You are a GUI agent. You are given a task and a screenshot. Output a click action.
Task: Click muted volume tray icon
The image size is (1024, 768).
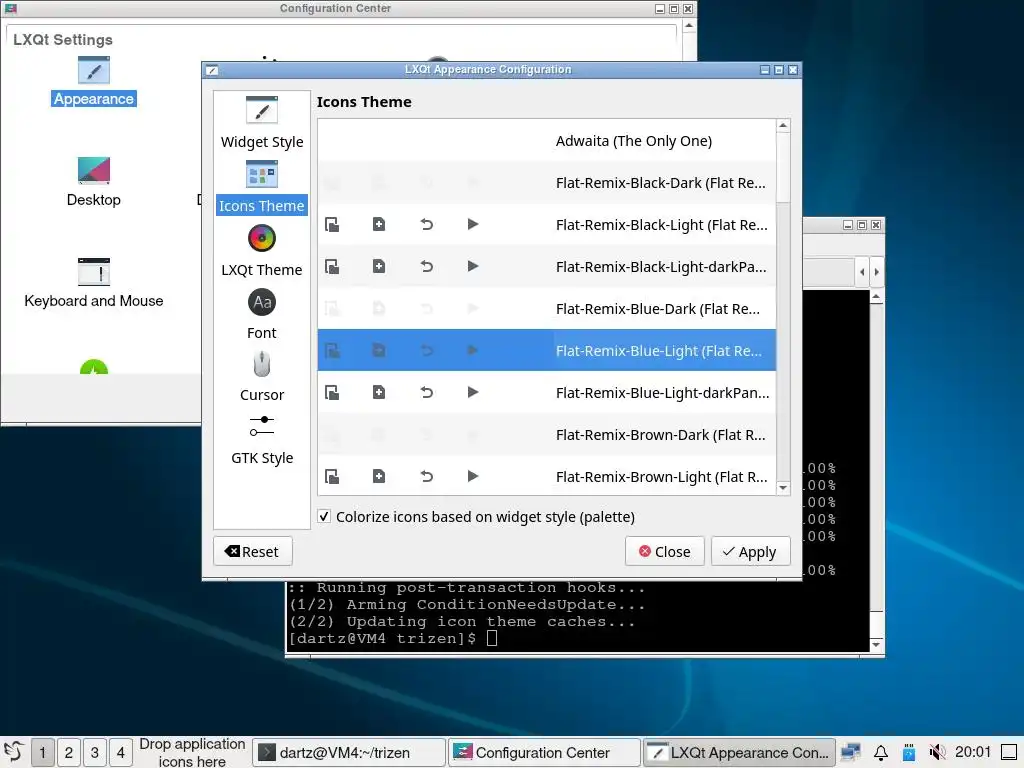pos(937,752)
